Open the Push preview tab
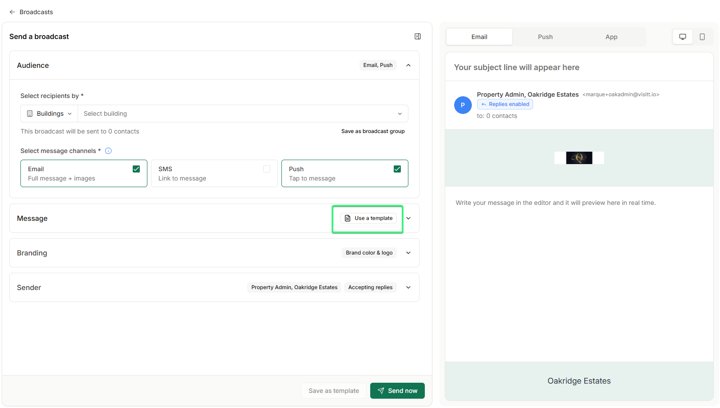 [x=545, y=37]
